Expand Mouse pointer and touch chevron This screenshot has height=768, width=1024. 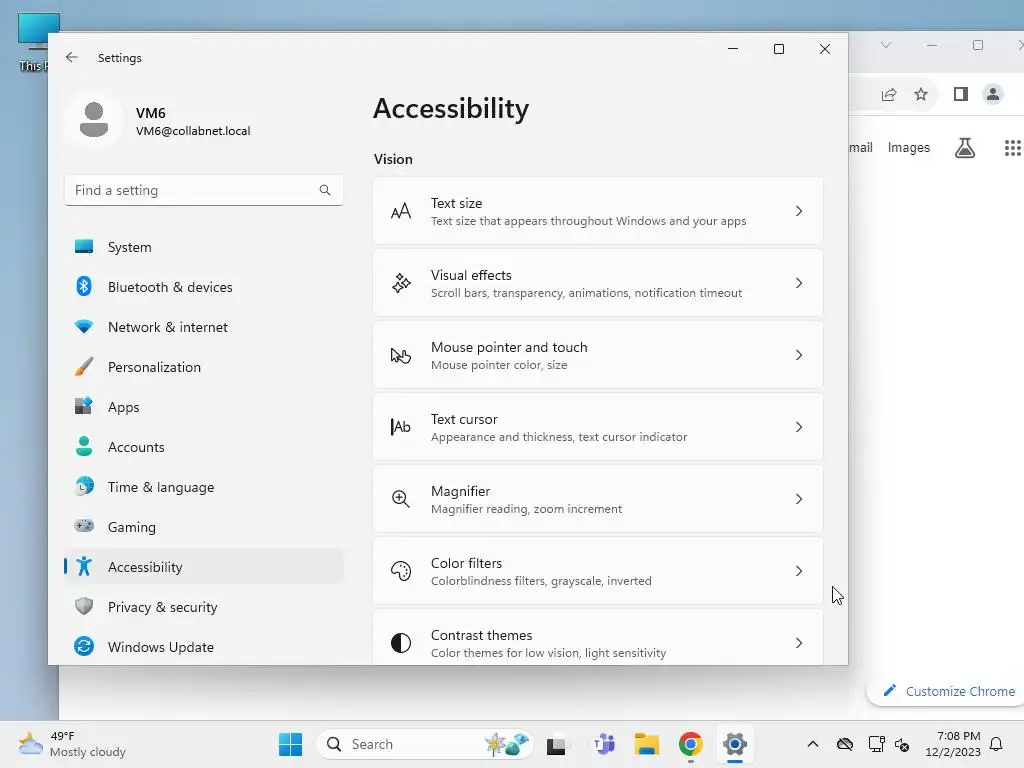(x=799, y=355)
